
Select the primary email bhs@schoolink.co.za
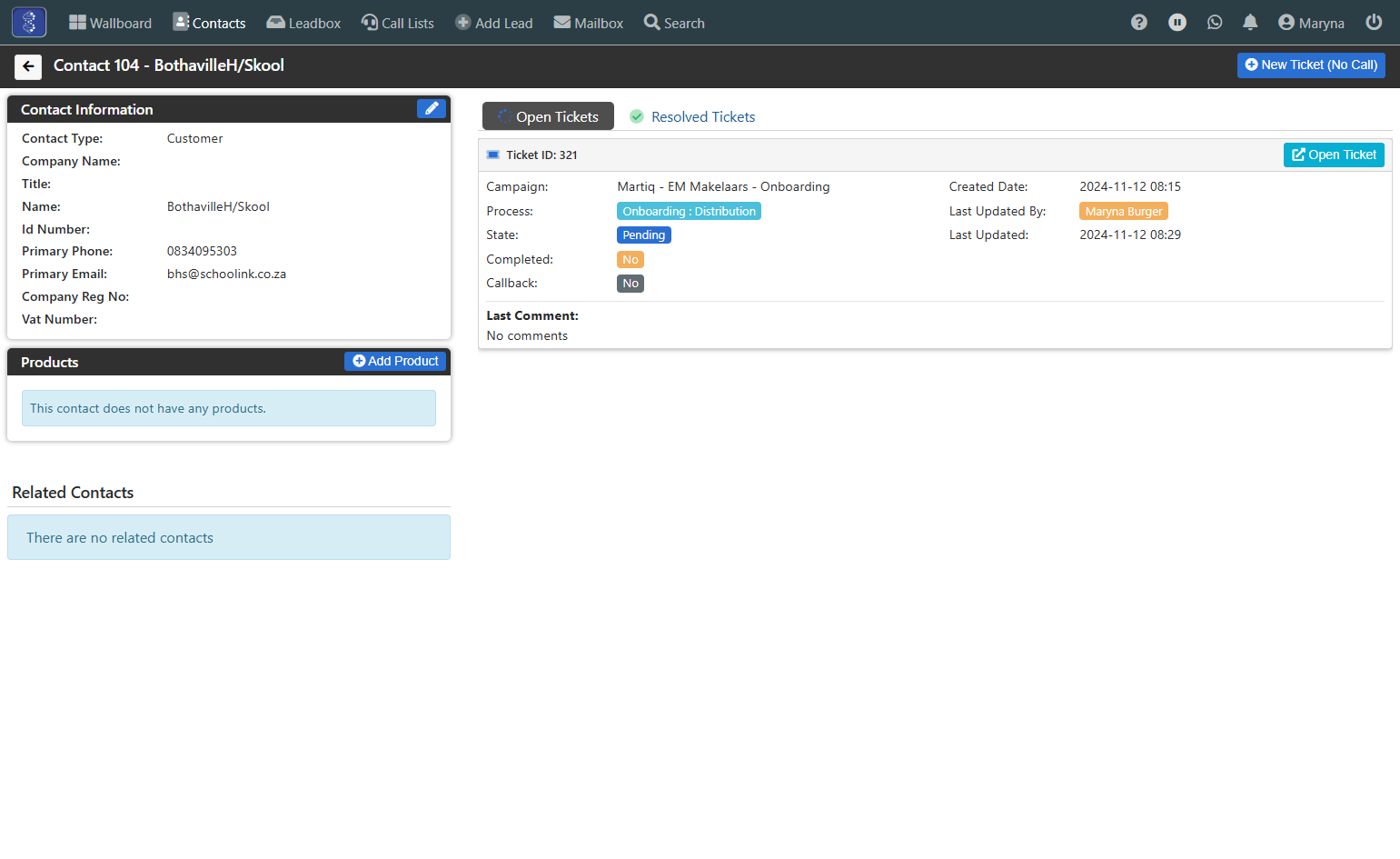(226, 274)
